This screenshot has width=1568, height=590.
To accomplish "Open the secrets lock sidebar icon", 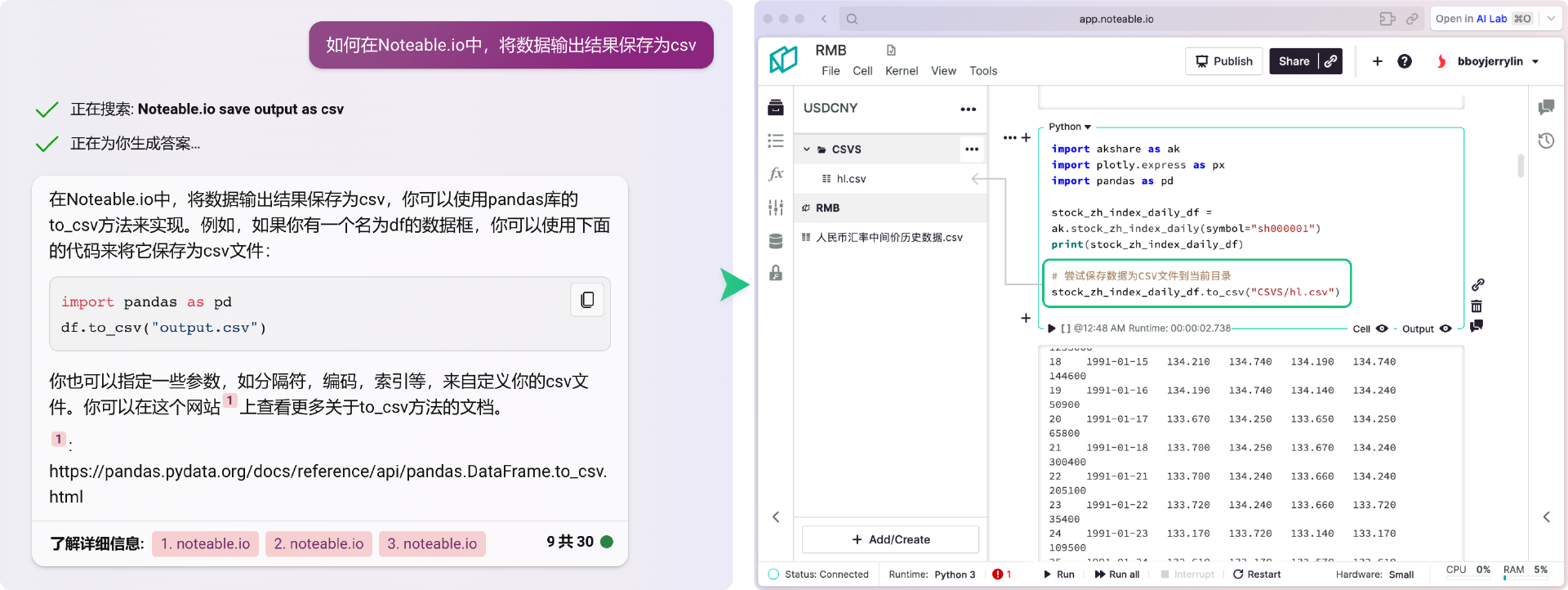I will pyautogui.click(x=776, y=273).
